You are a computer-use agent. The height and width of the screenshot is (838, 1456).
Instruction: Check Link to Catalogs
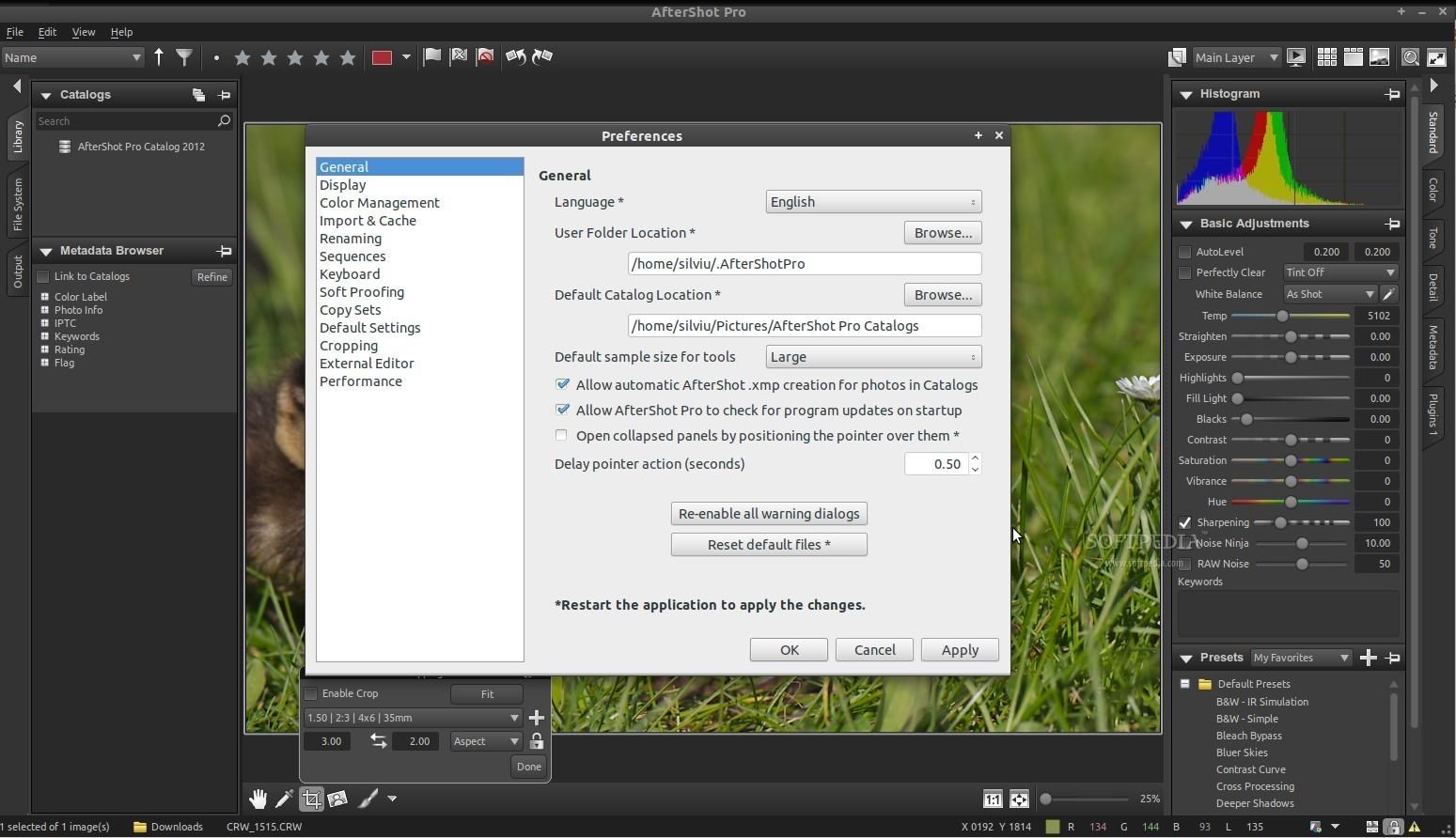pyautogui.click(x=43, y=276)
